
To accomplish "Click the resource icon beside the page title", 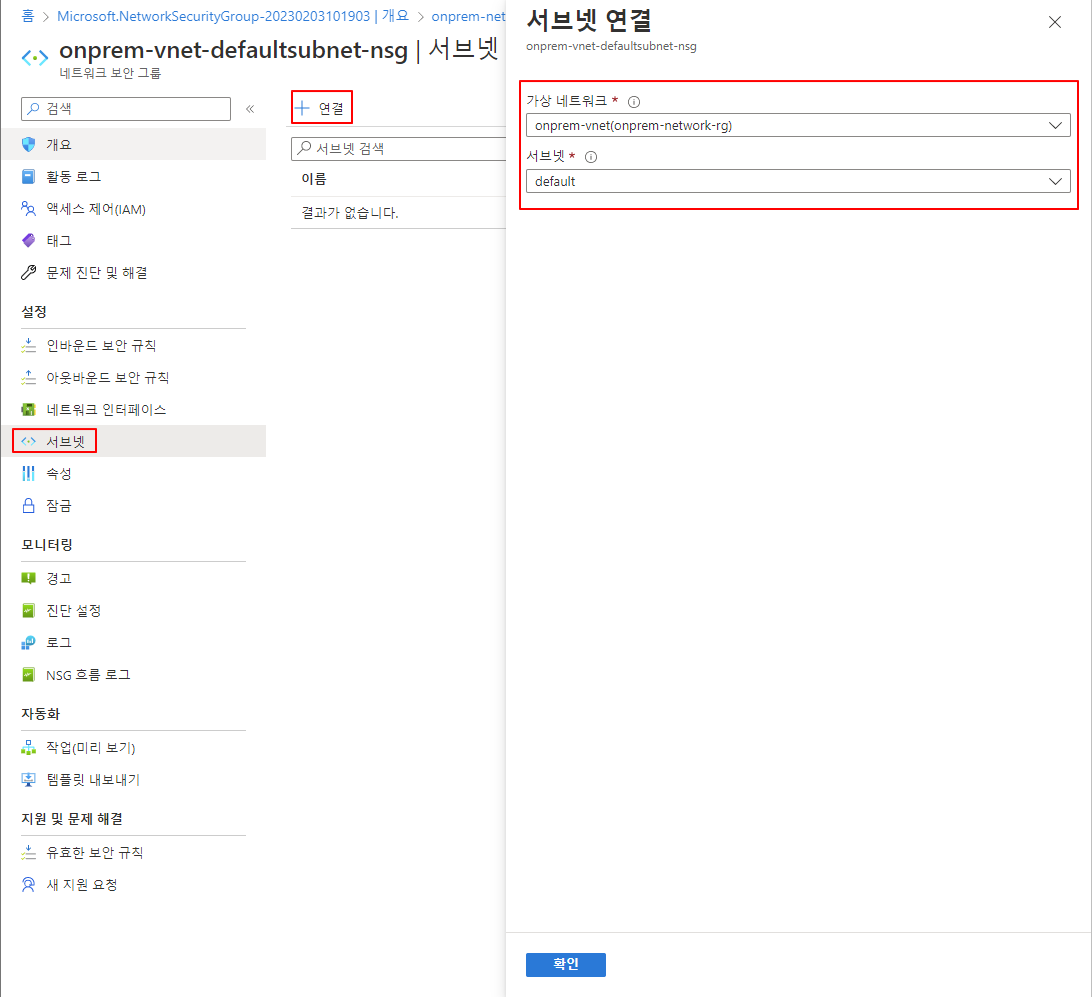I will (x=34, y=58).
